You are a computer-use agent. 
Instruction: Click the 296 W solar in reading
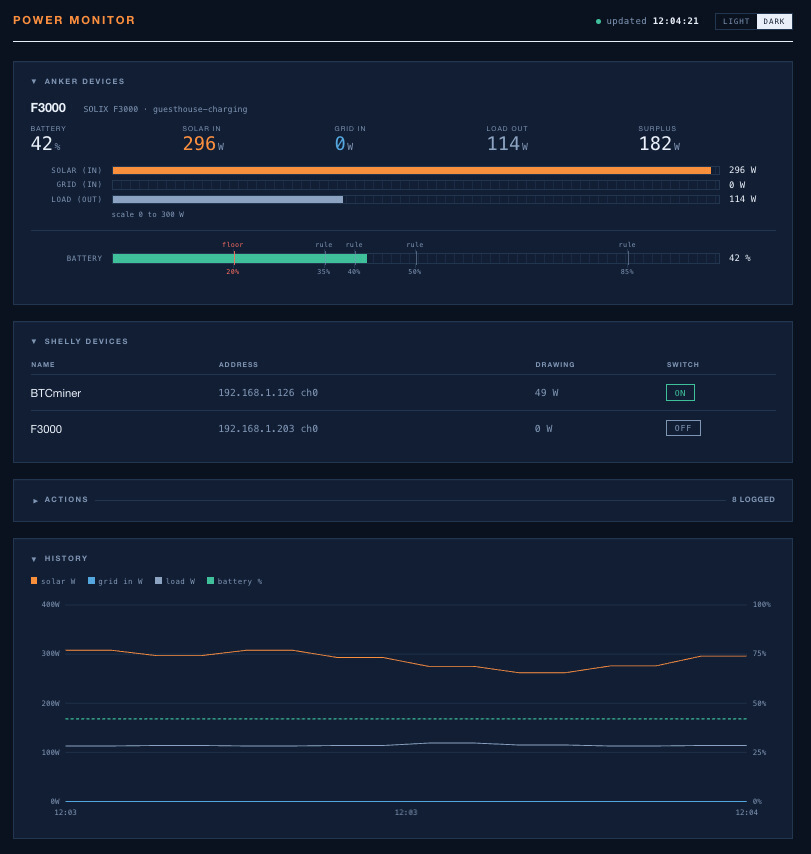(x=203, y=144)
